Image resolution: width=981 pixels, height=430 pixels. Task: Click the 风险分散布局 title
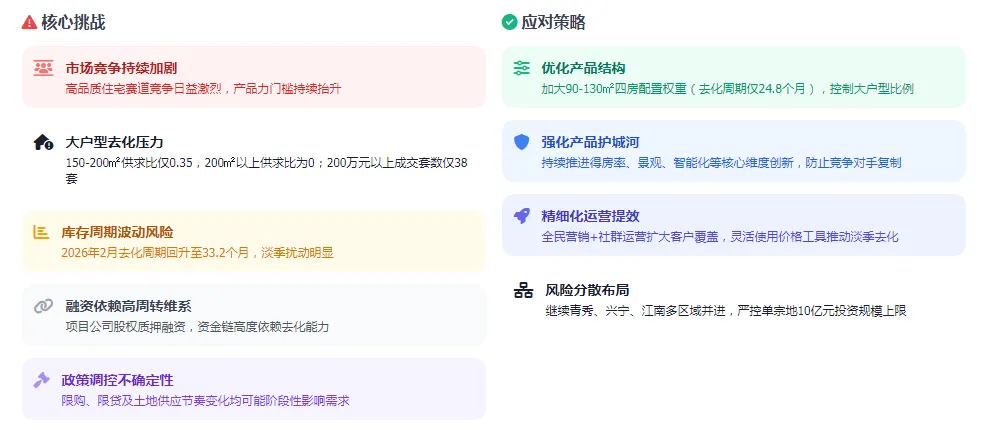click(x=587, y=290)
